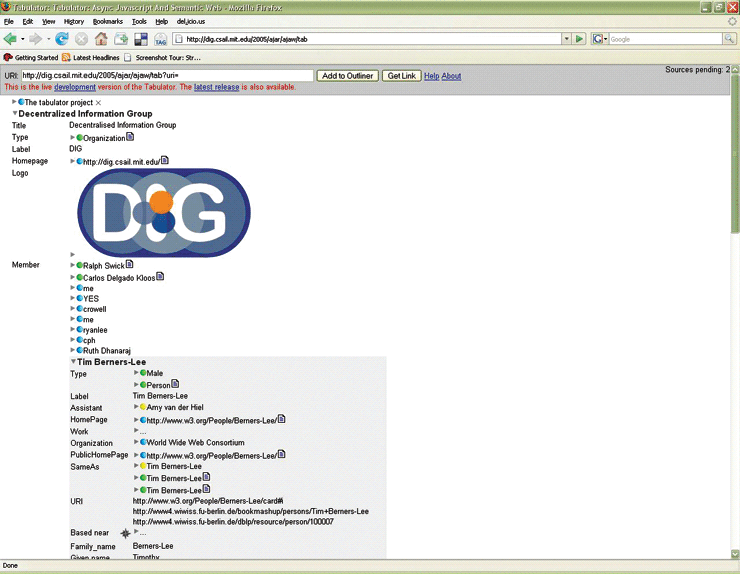Click the star icon beside Based near
The height and width of the screenshot is (574, 740).
(x=125, y=533)
